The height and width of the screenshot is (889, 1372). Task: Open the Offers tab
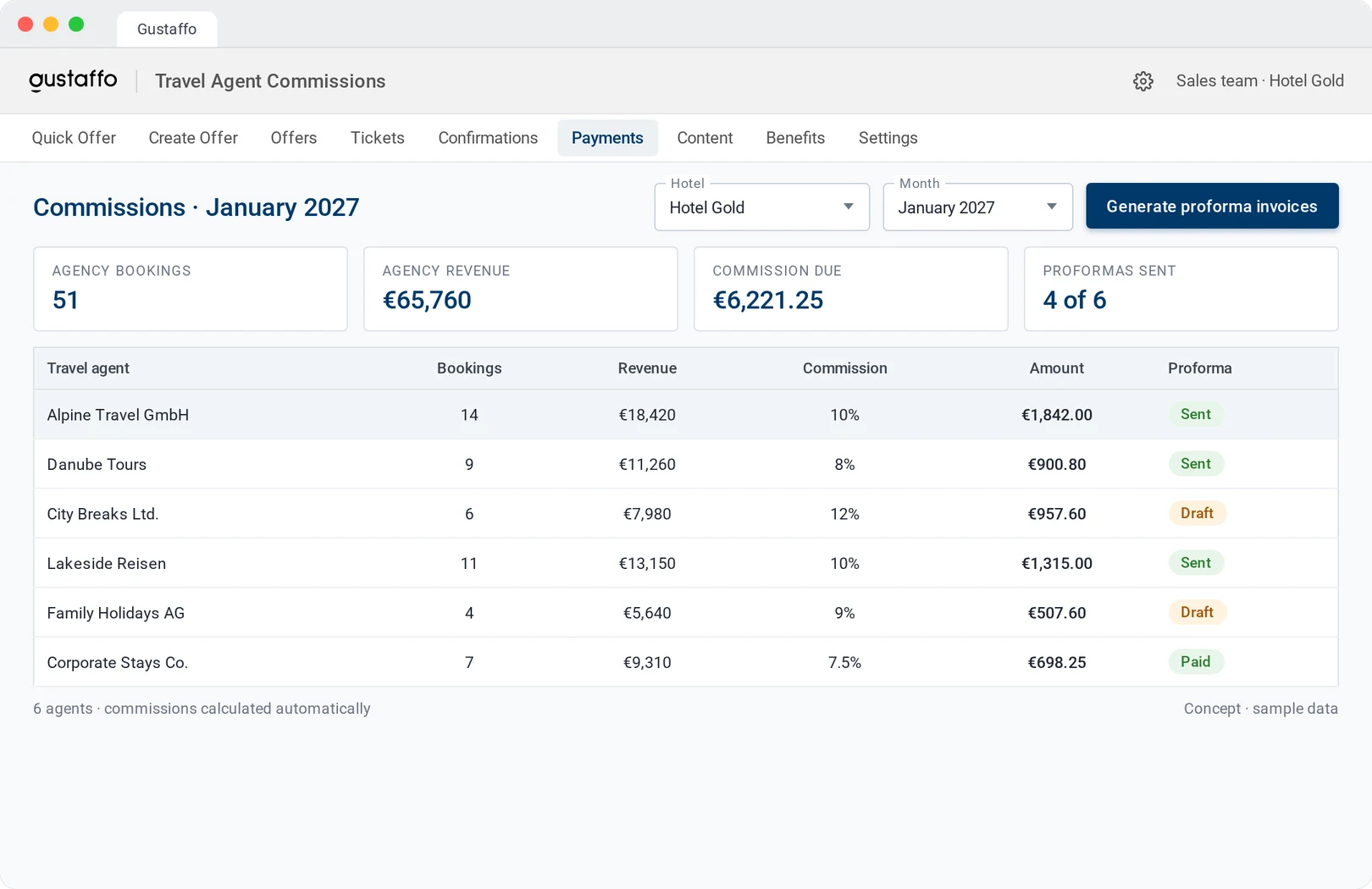pos(294,138)
